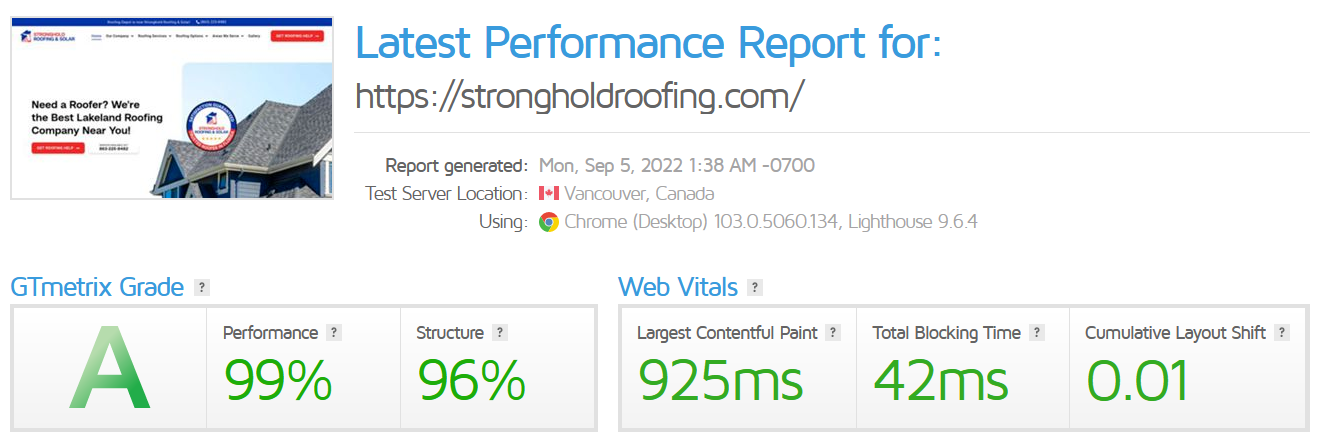Click the 0.01 Cumulative Layout Shift value
This screenshot has height=443, width=1317.
pyautogui.click(x=1137, y=381)
